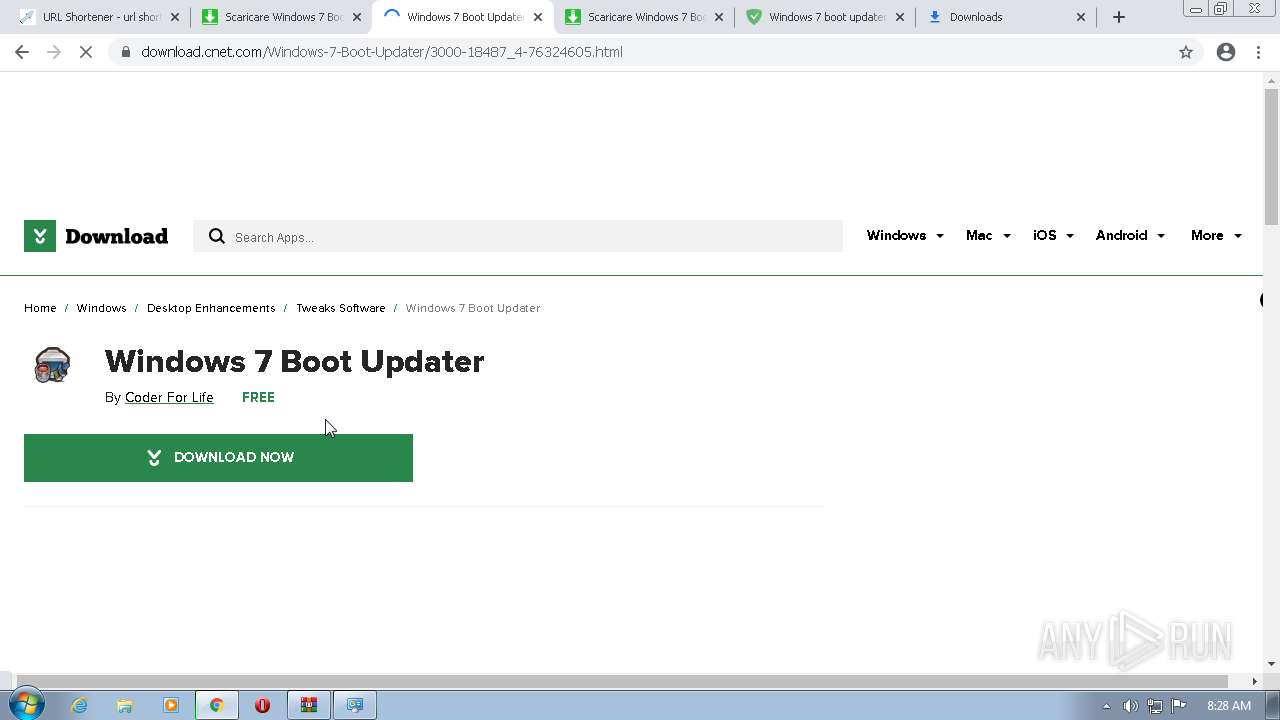Screen dimensions: 1280x720
Task: Open Windows Media Player from taskbar
Action: [x=171, y=705]
